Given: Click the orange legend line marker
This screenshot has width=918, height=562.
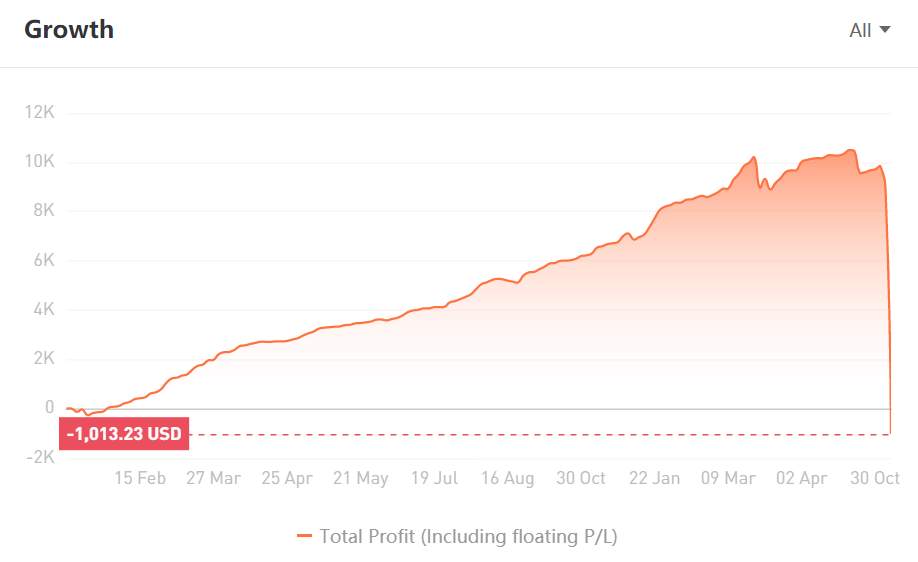Looking at the screenshot, I should pyautogui.click(x=304, y=536).
